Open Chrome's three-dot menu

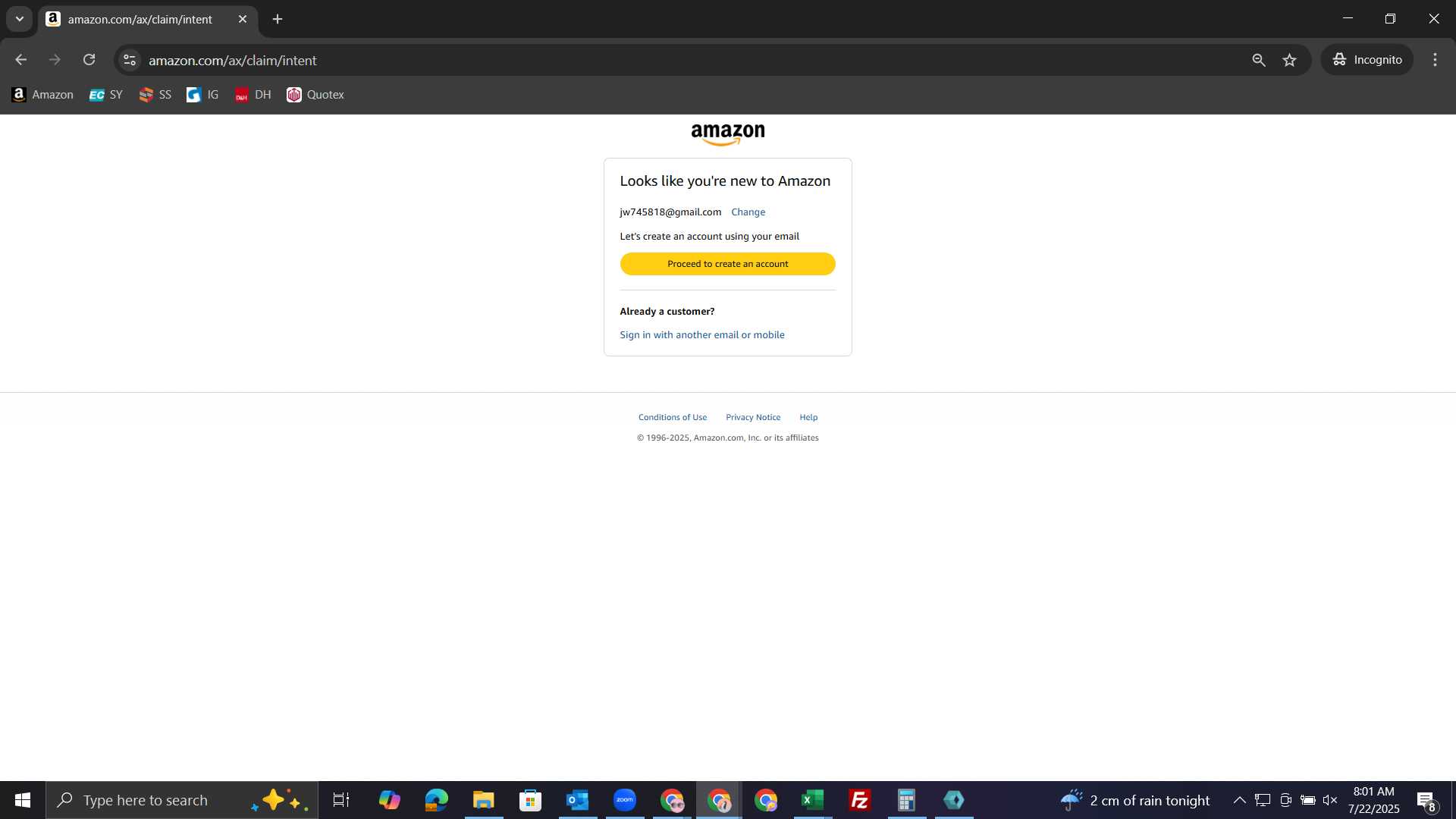[x=1435, y=60]
